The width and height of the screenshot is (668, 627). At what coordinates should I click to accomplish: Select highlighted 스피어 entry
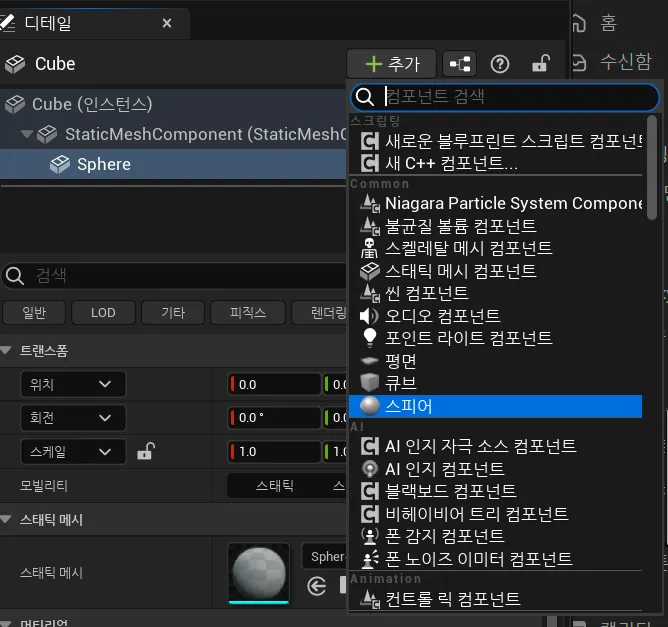click(495, 406)
